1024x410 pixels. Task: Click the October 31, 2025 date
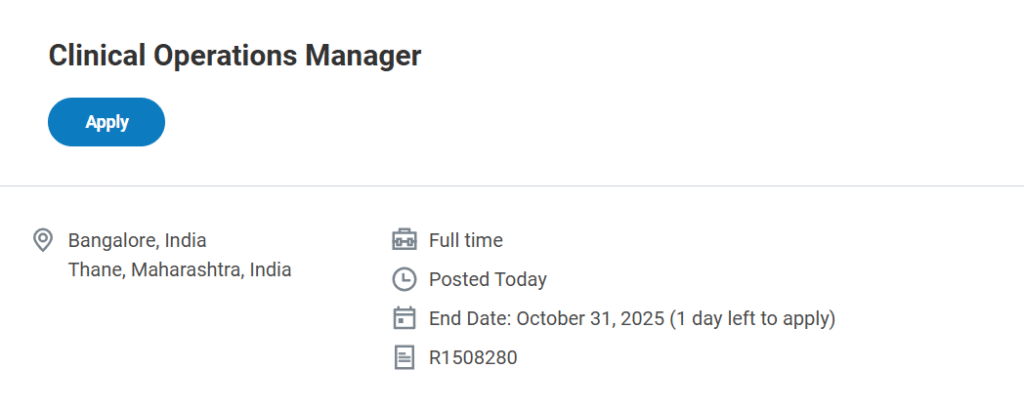click(590, 318)
